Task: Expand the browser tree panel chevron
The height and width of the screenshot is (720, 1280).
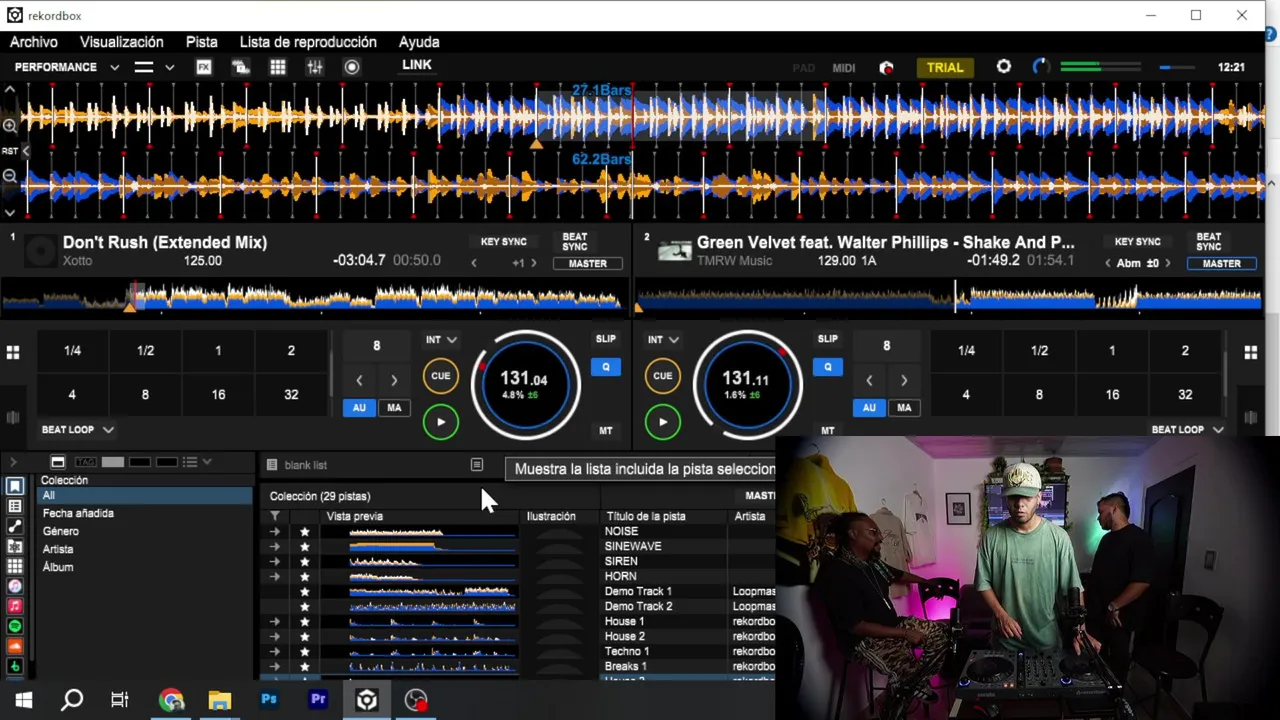Action: pyautogui.click(x=13, y=462)
